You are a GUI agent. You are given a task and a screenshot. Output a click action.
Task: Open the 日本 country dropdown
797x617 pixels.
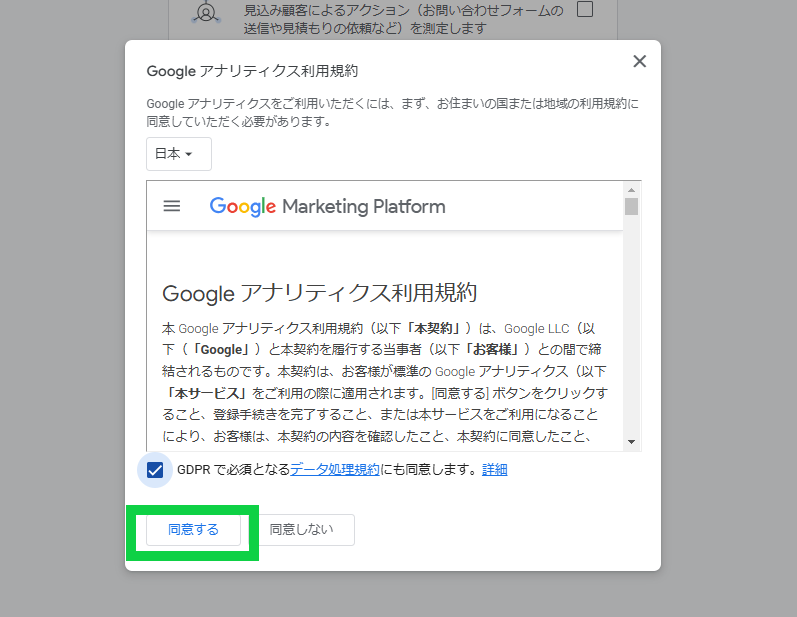pos(179,154)
